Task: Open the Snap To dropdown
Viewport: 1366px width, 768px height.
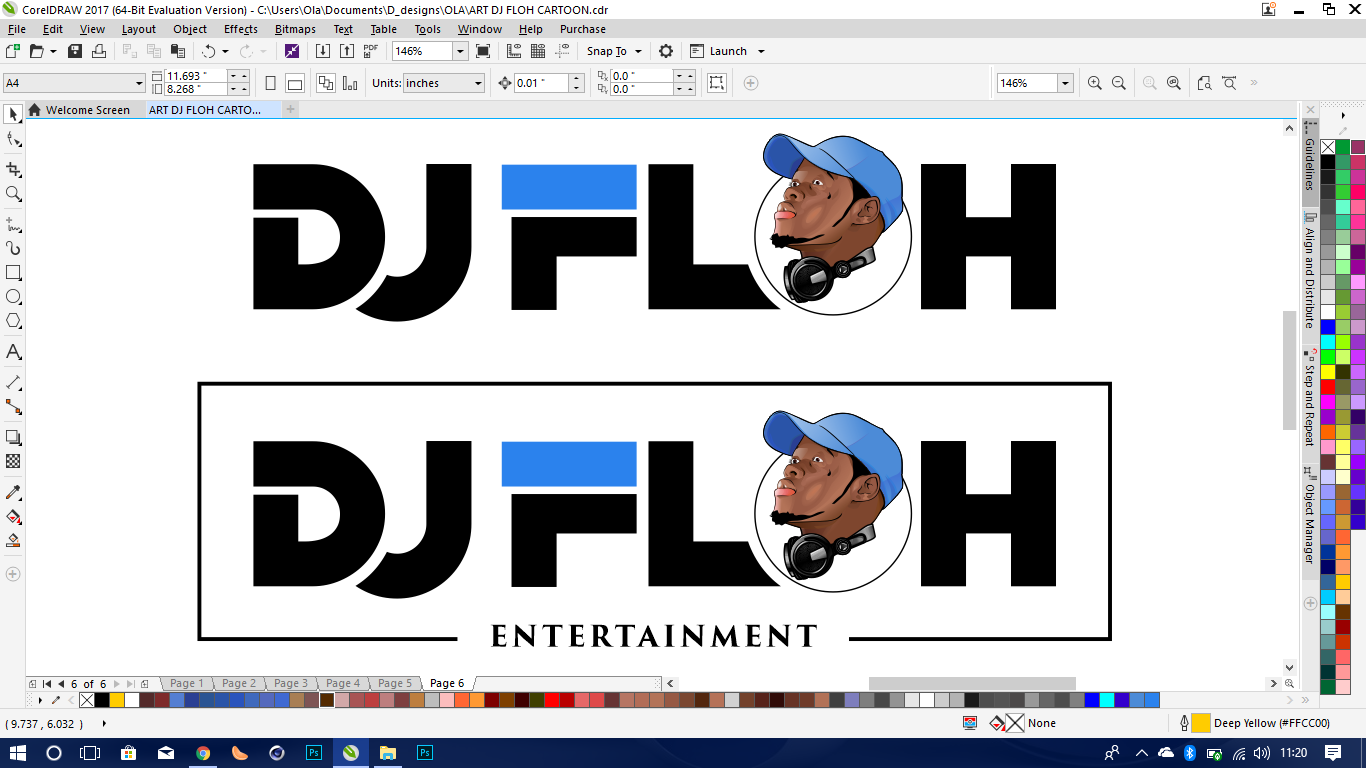Action: pos(640,51)
